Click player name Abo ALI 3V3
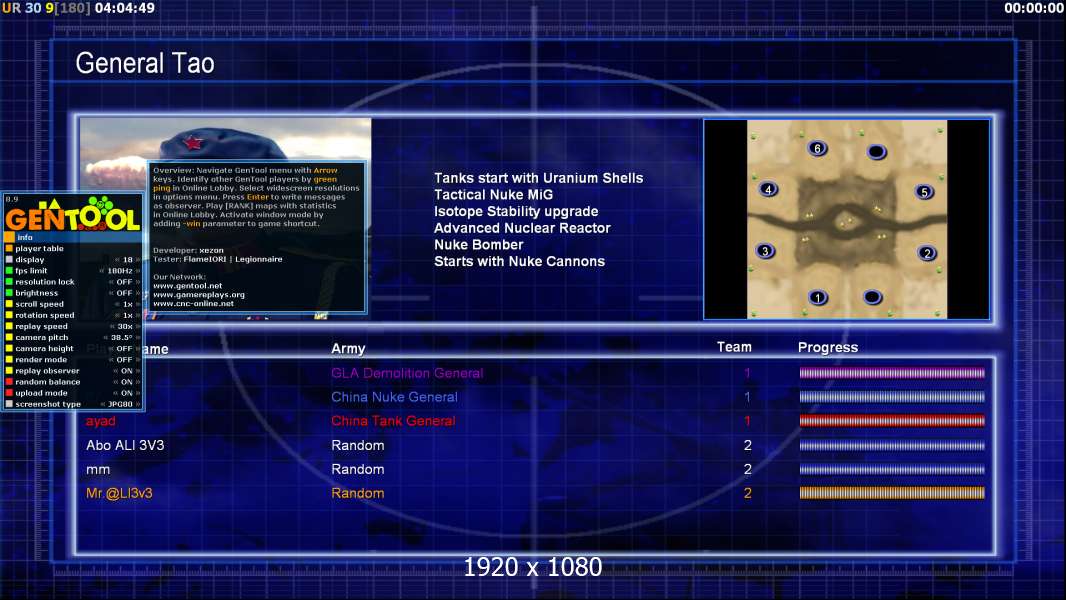1066x600 pixels. [125, 445]
